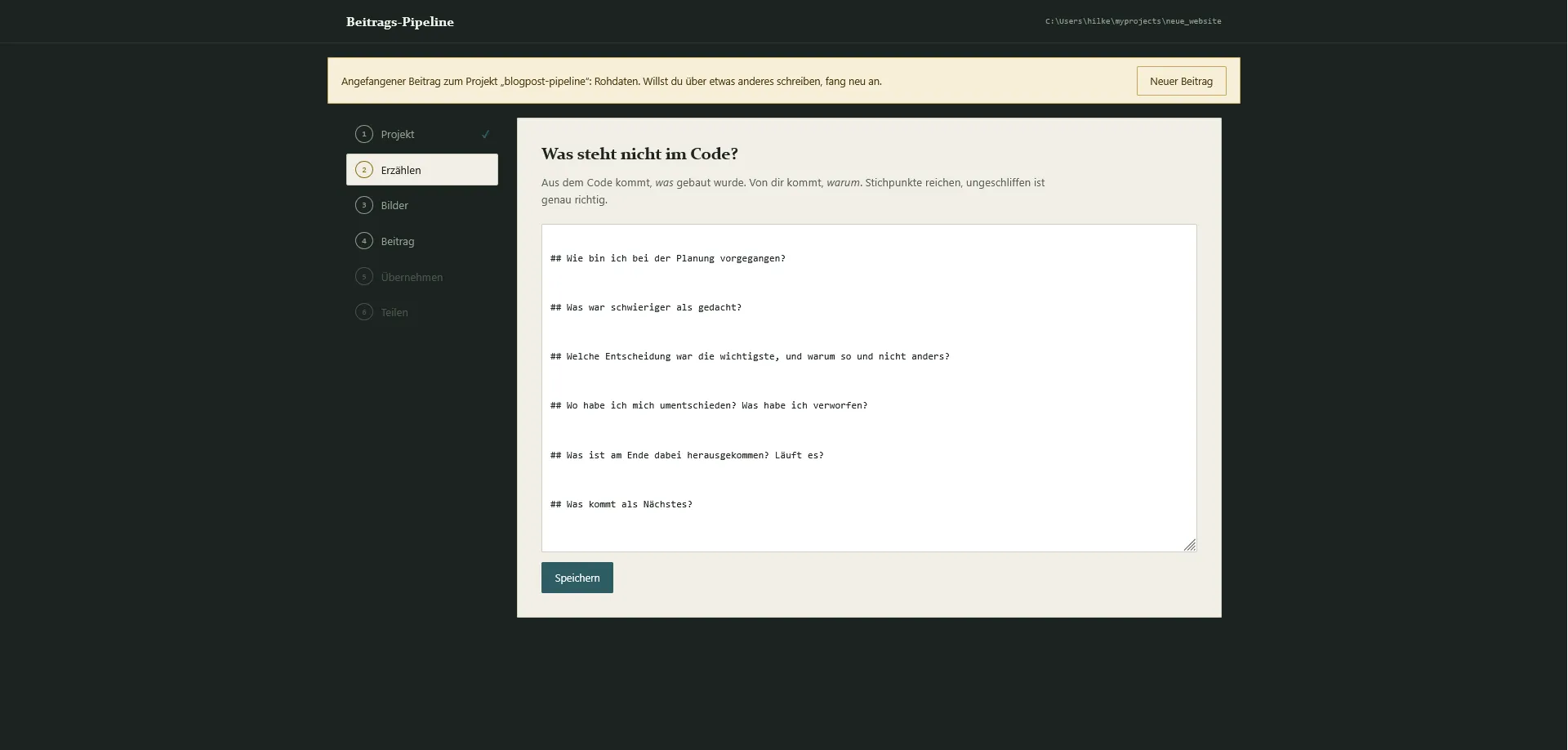The width and height of the screenshot is (1568, 750).
Task: Click line 'Wie bin ich bei der Planung vorgegangen?'
Action: click(668, 258)
